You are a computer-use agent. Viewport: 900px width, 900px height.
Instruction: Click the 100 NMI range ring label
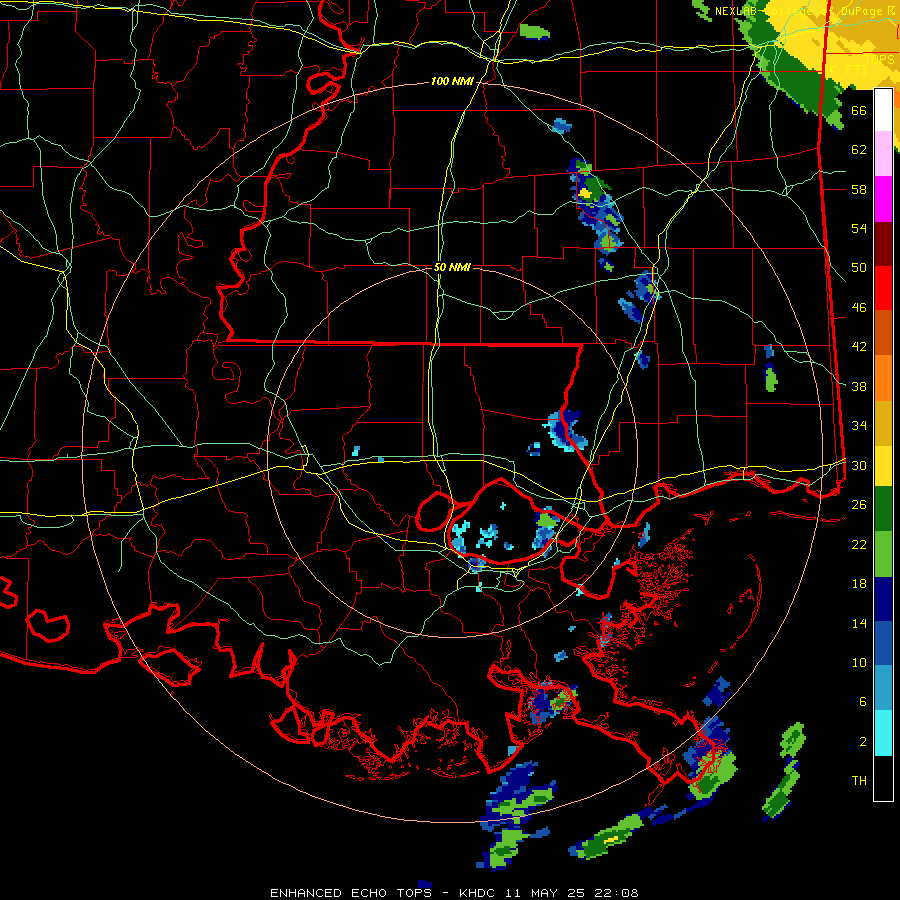pyautogui.click(x=452, y=82)
